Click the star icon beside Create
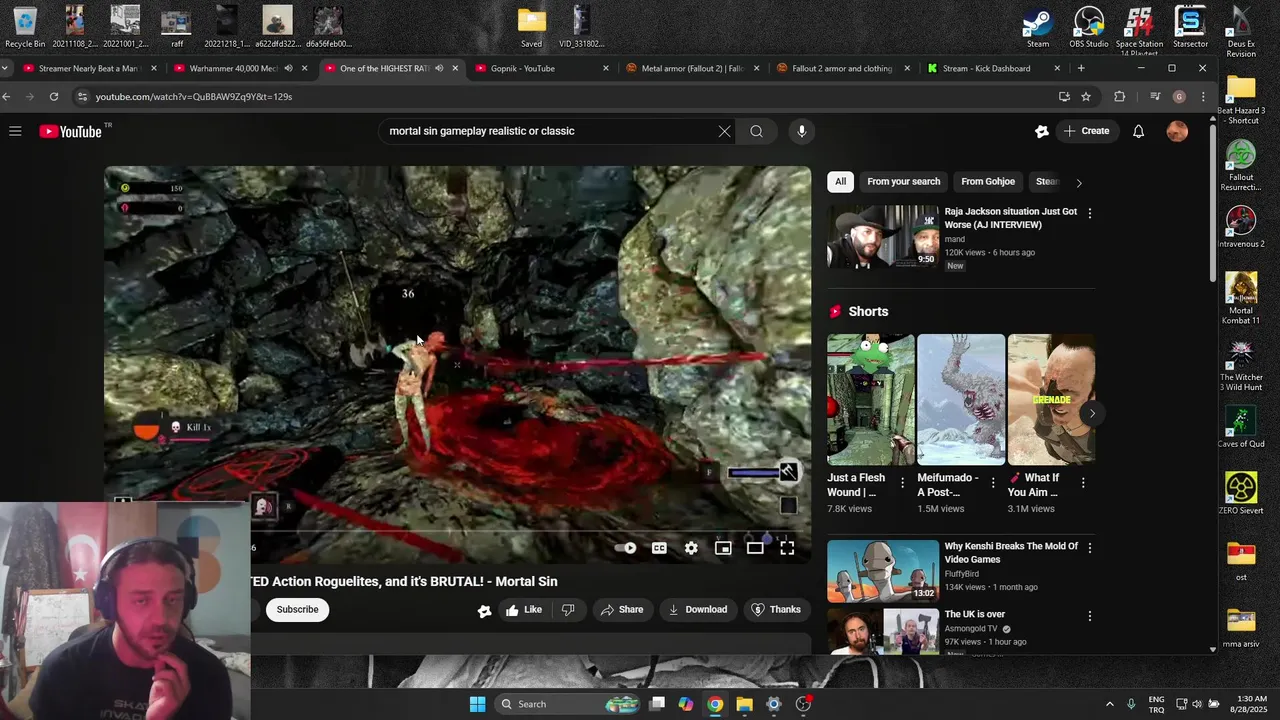The height and width of the screenshot is (720, 1280). click(x=1042, y=131)
